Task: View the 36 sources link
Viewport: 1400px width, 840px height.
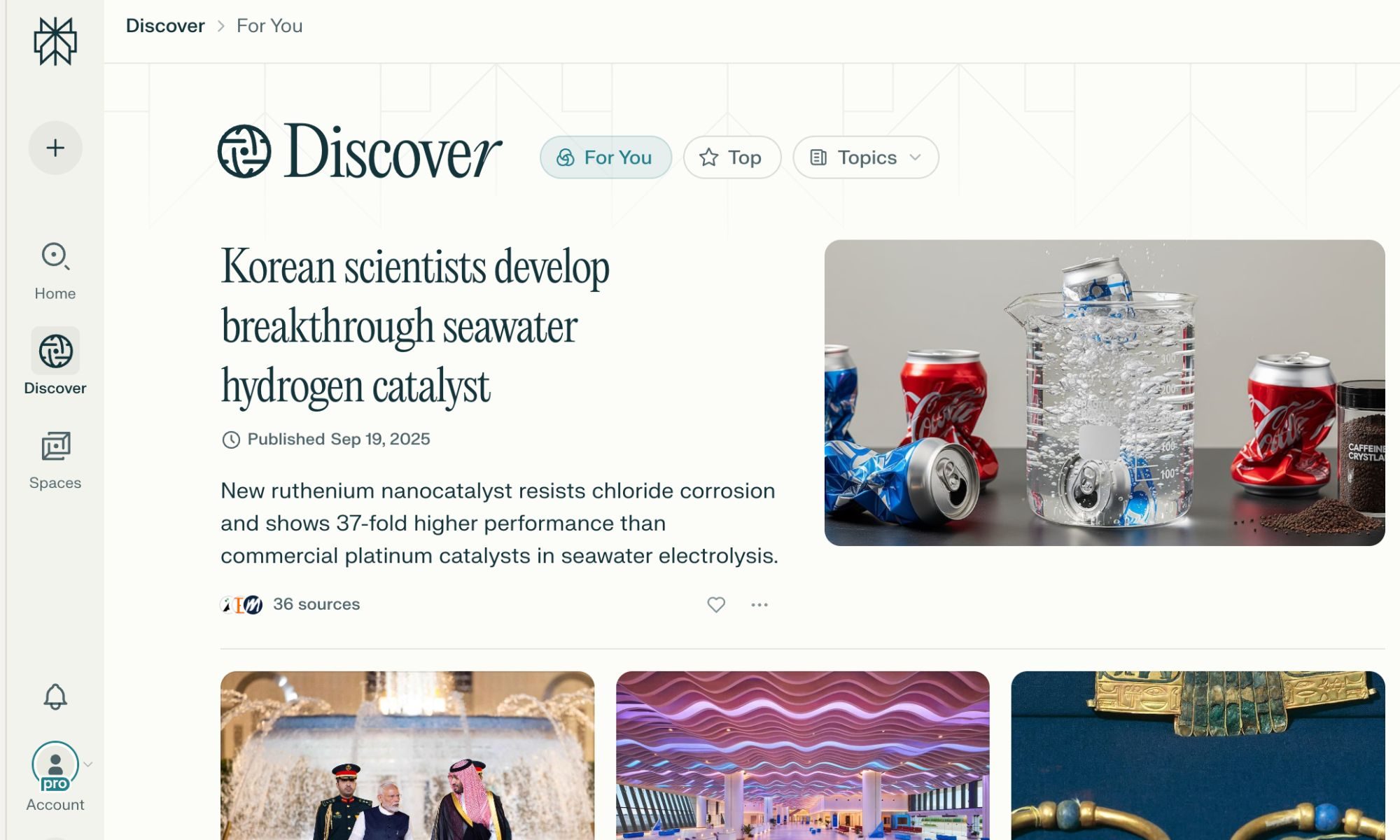Action: 316,604
